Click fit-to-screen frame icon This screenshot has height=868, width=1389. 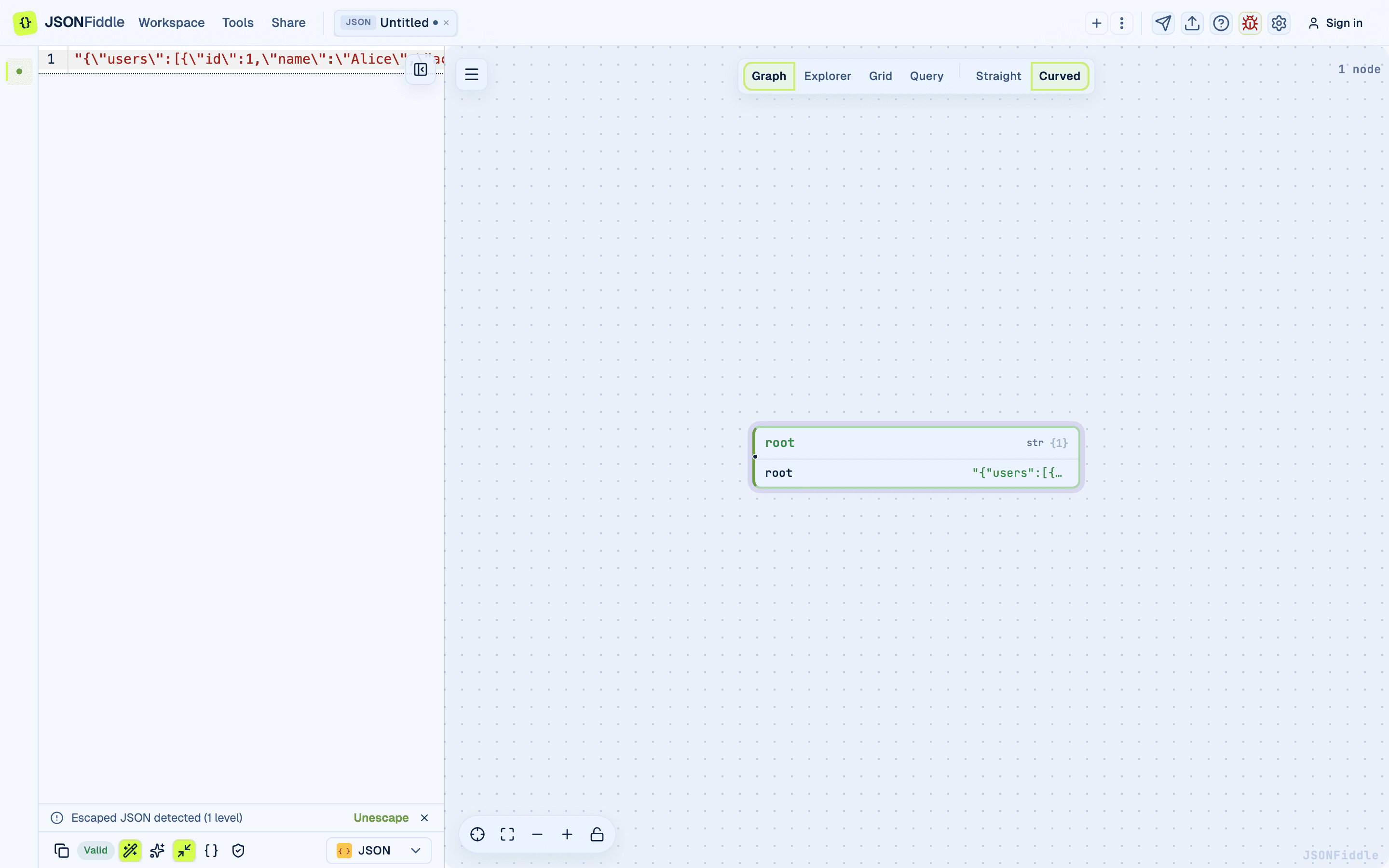(507, 834)
